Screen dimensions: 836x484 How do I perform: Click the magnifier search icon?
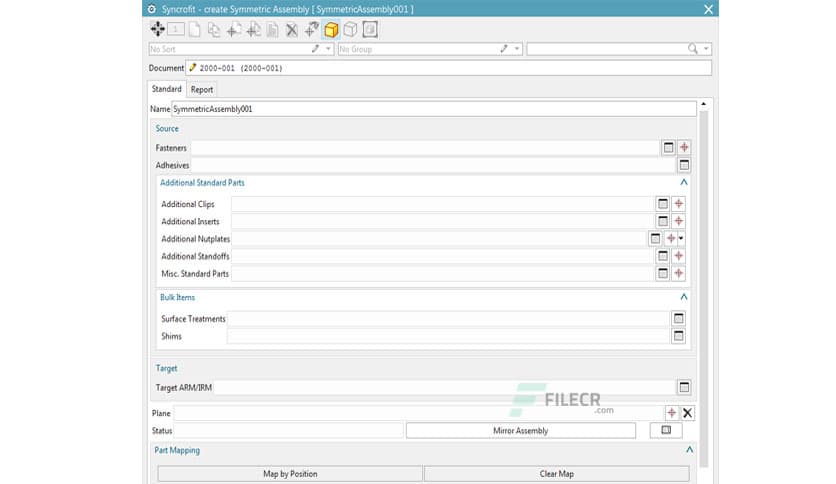(693, 49)
